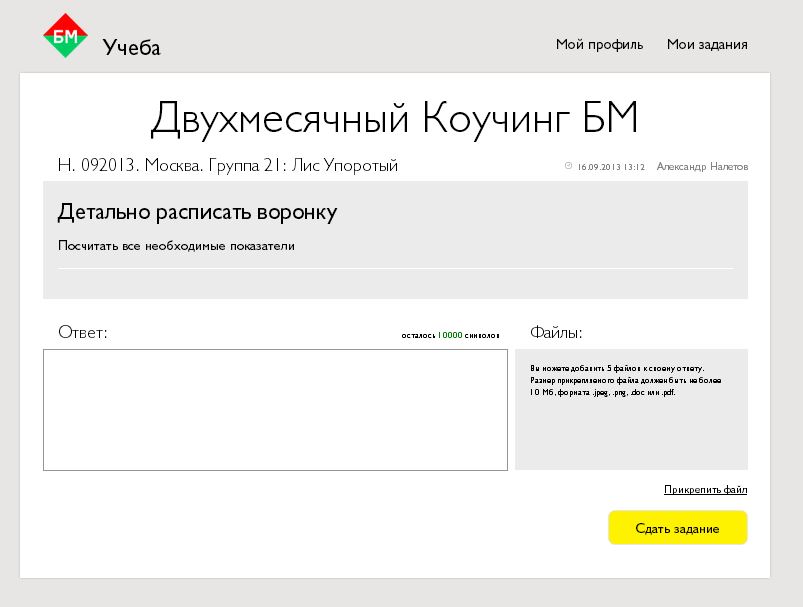This screenshot has height=607, width=803.
Task: Click the БМ diamond logo
Action: click(65, 35)
